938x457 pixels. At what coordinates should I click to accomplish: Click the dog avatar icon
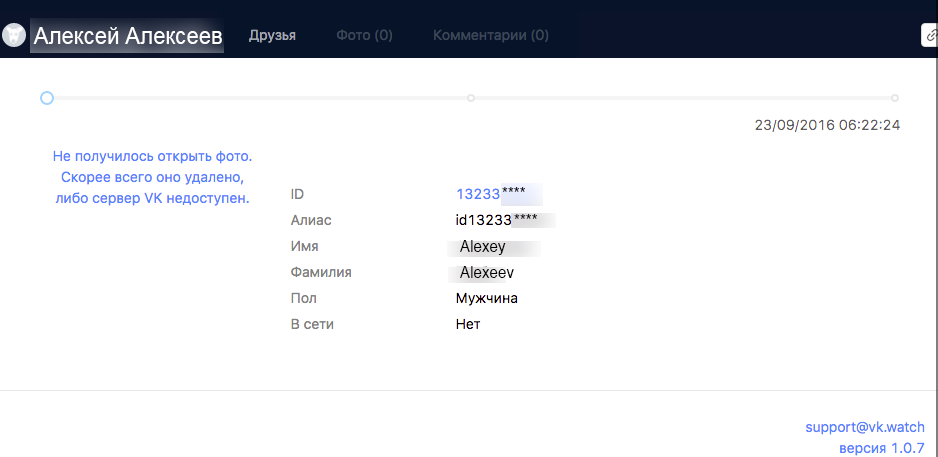pos(13,35)
